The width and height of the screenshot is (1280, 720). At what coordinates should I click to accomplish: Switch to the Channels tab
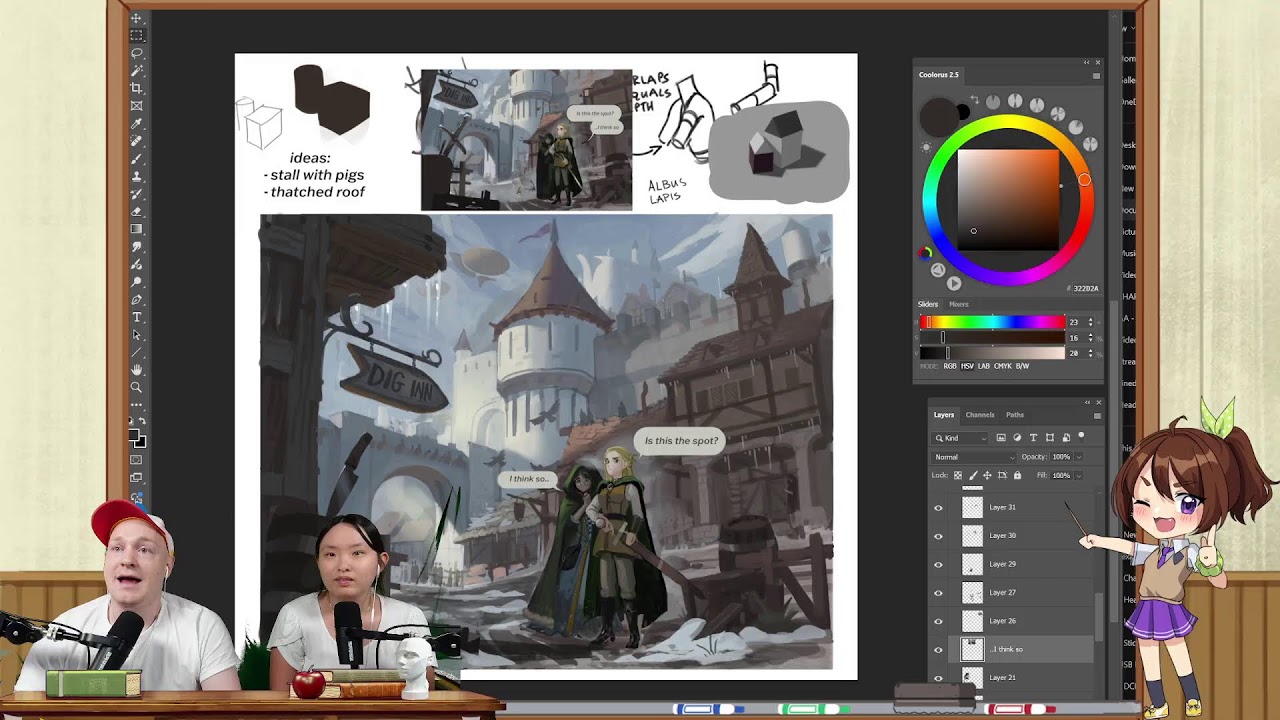[x=980, y=415]
